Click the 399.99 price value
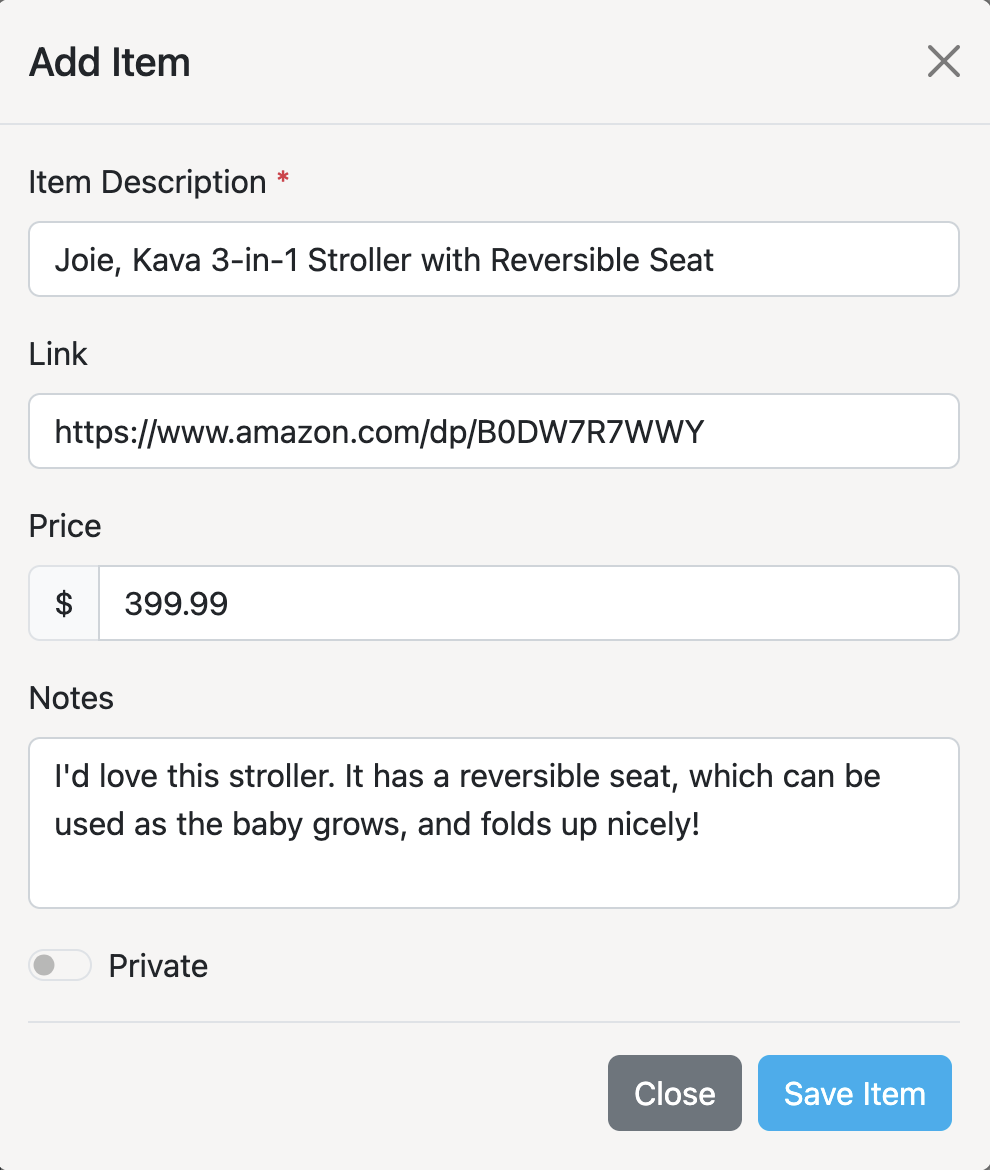 [x=175, y=603]
